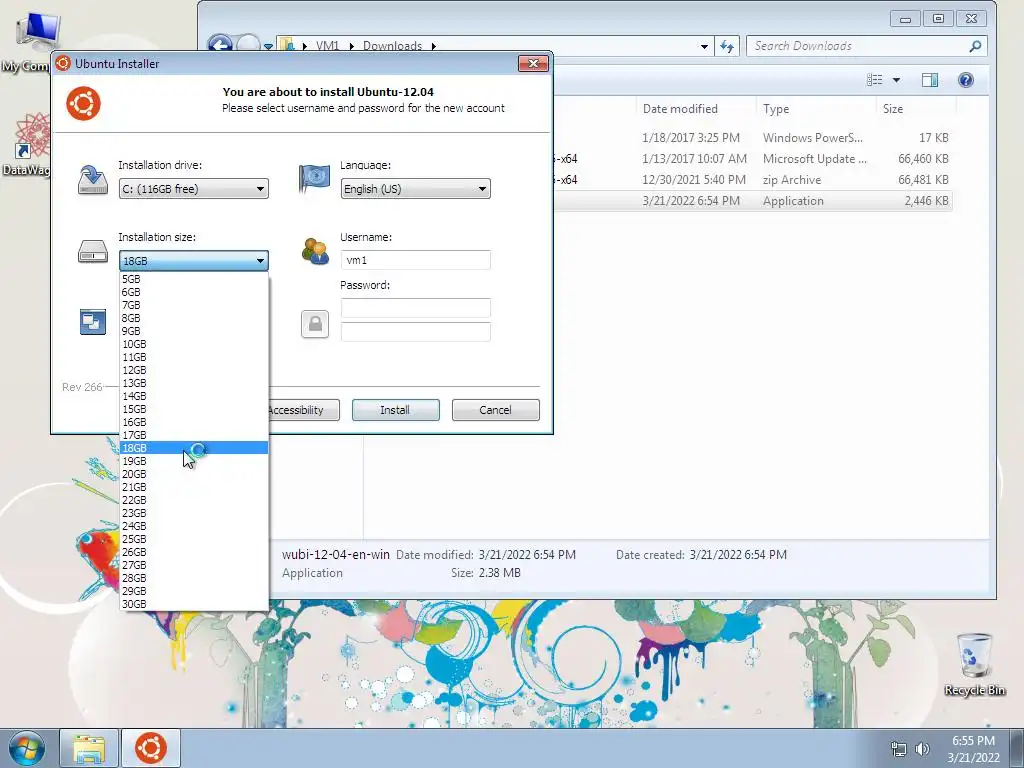Screen dimensions: 1024x768
Task: Switch to Ubuntu Installer taskbar icon
Action: 151,748
